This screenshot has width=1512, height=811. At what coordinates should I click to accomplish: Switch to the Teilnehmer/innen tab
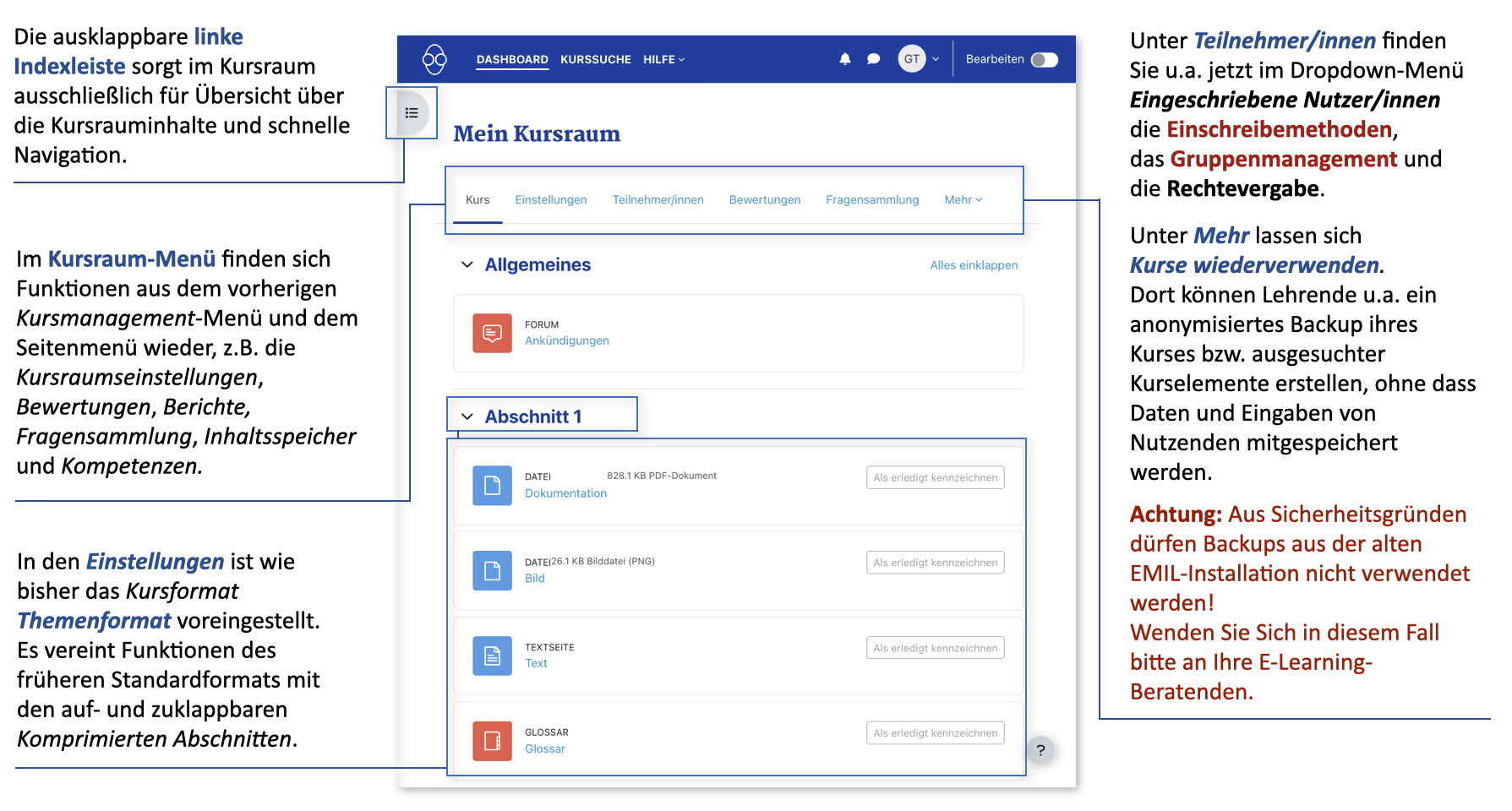pyautogui.click(x=658, y=200)
